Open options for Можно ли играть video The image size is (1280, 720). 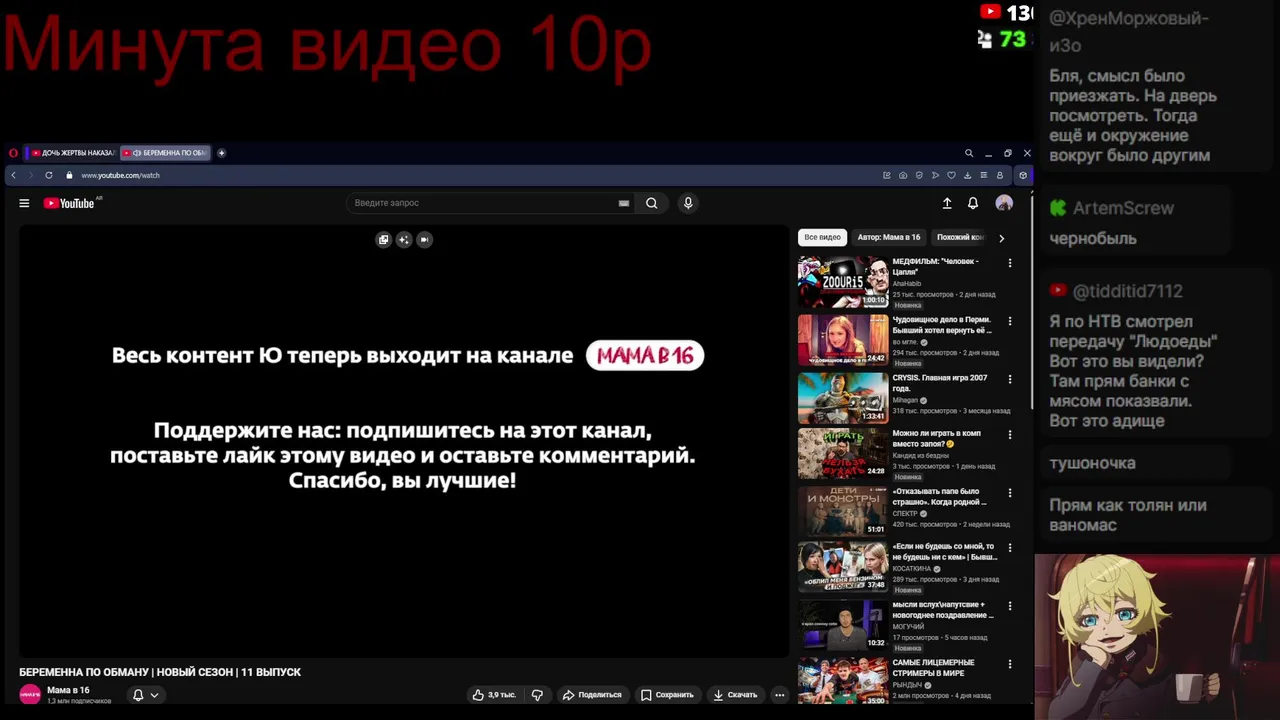click(x=1010, y=435)
